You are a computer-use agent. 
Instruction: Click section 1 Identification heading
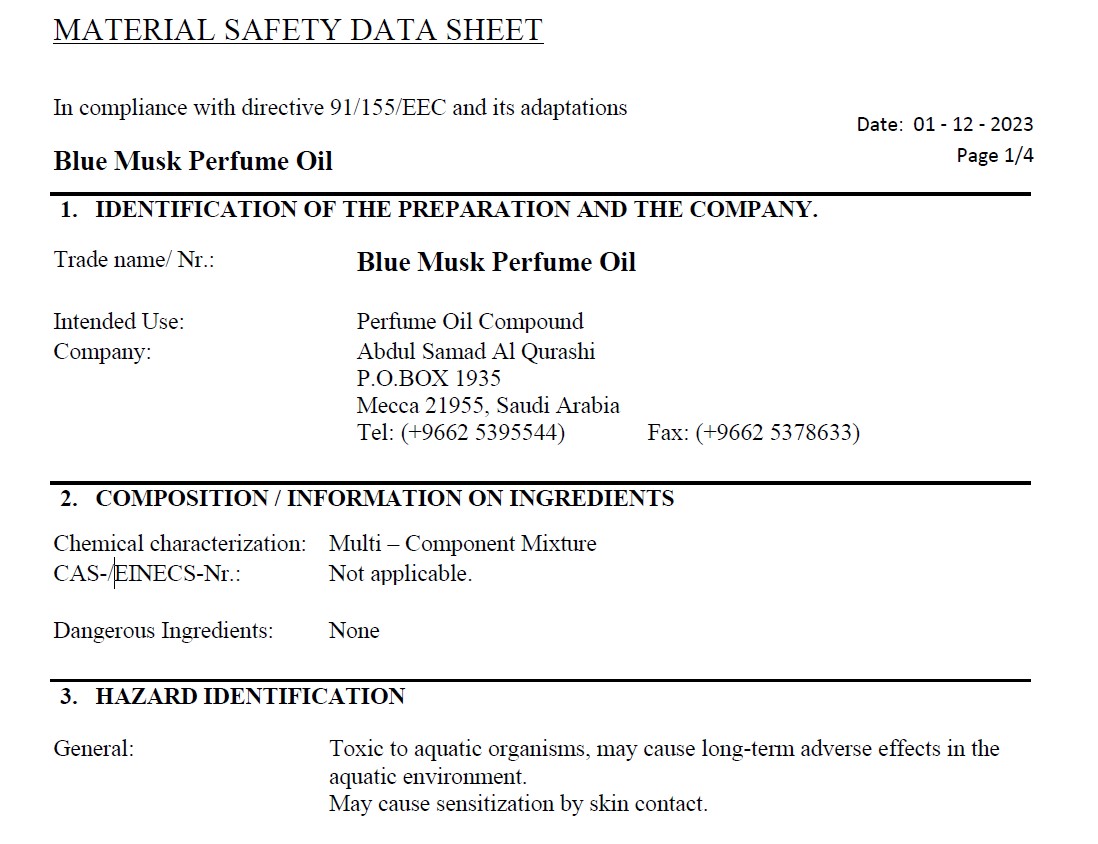[439, 210]
